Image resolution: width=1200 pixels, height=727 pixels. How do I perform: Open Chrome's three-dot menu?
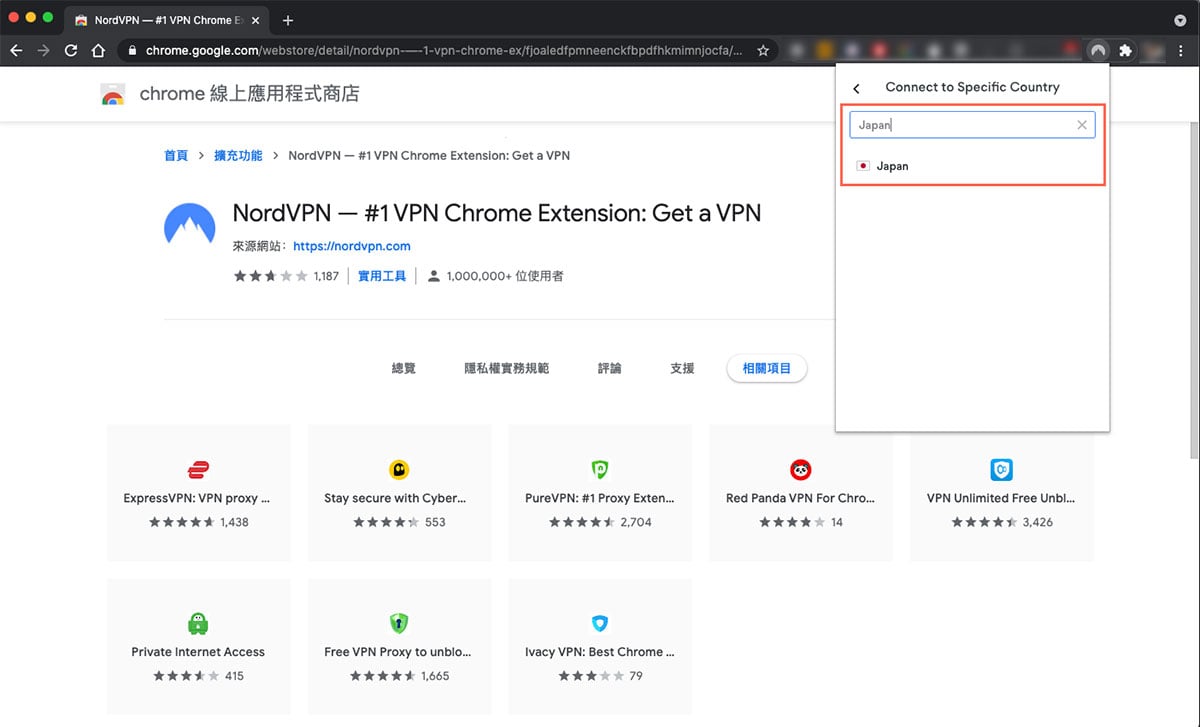[1181, 50]
